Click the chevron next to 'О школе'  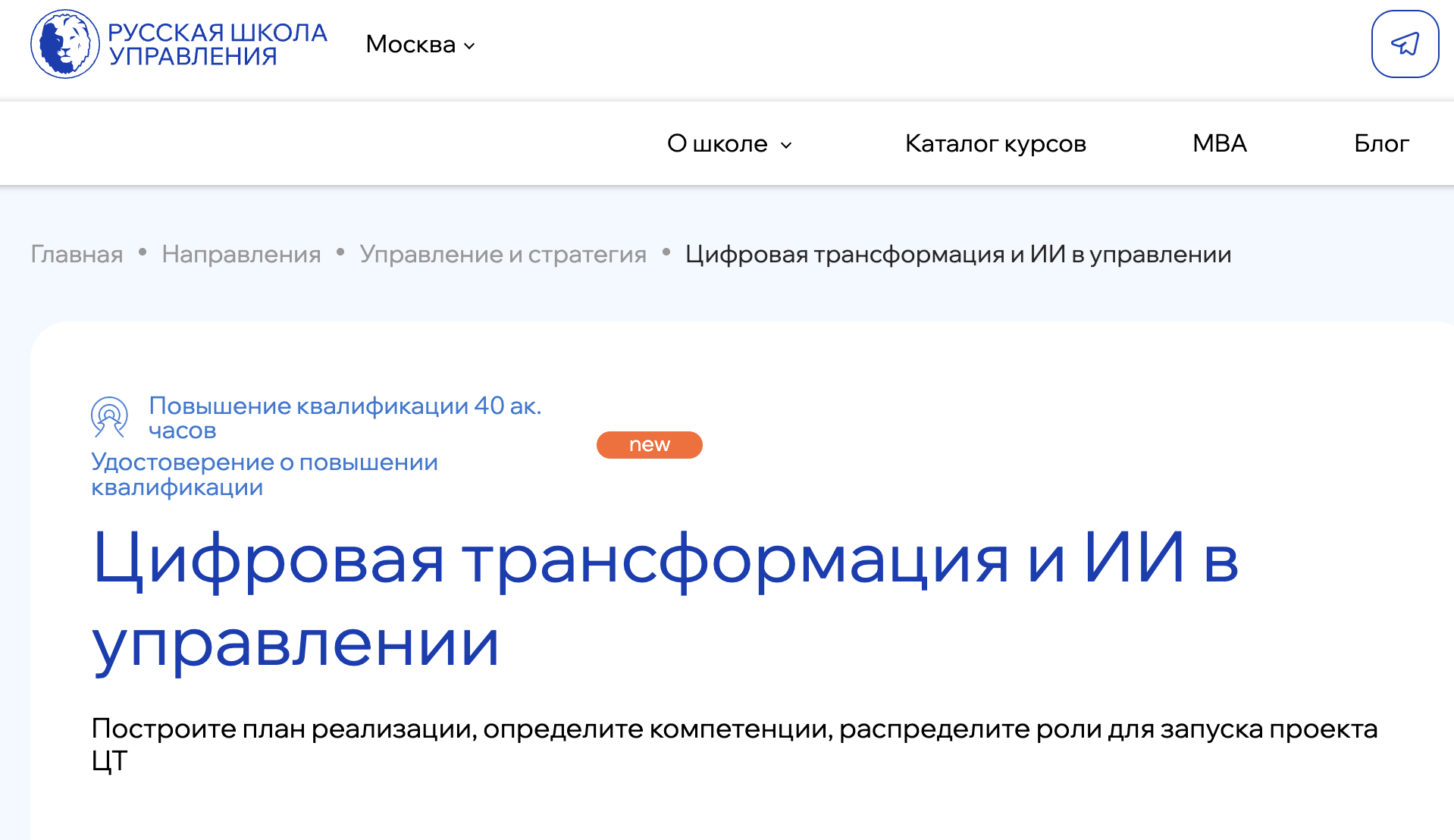(786, 145)
